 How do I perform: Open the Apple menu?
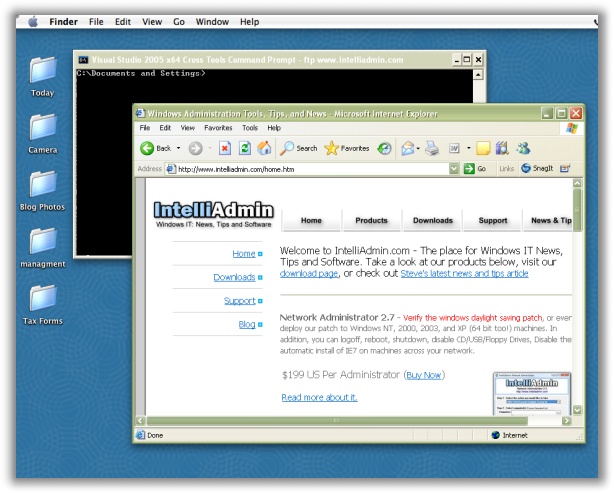tap(33, 22)
